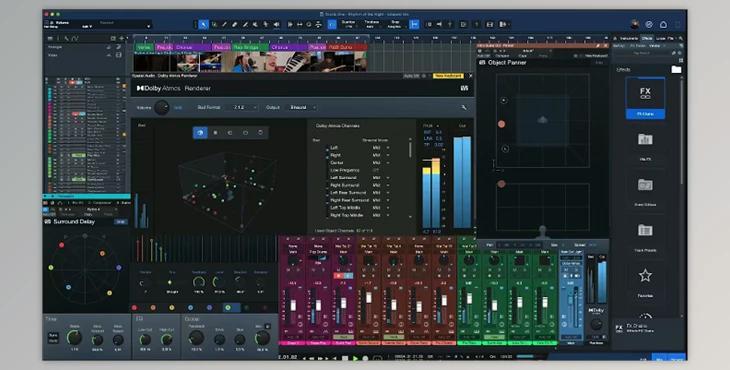The height and width of the screenshot is (370, 730).
Task: Open the Dolby Atmos Renderer wrench settings
Action: [464, 108]
